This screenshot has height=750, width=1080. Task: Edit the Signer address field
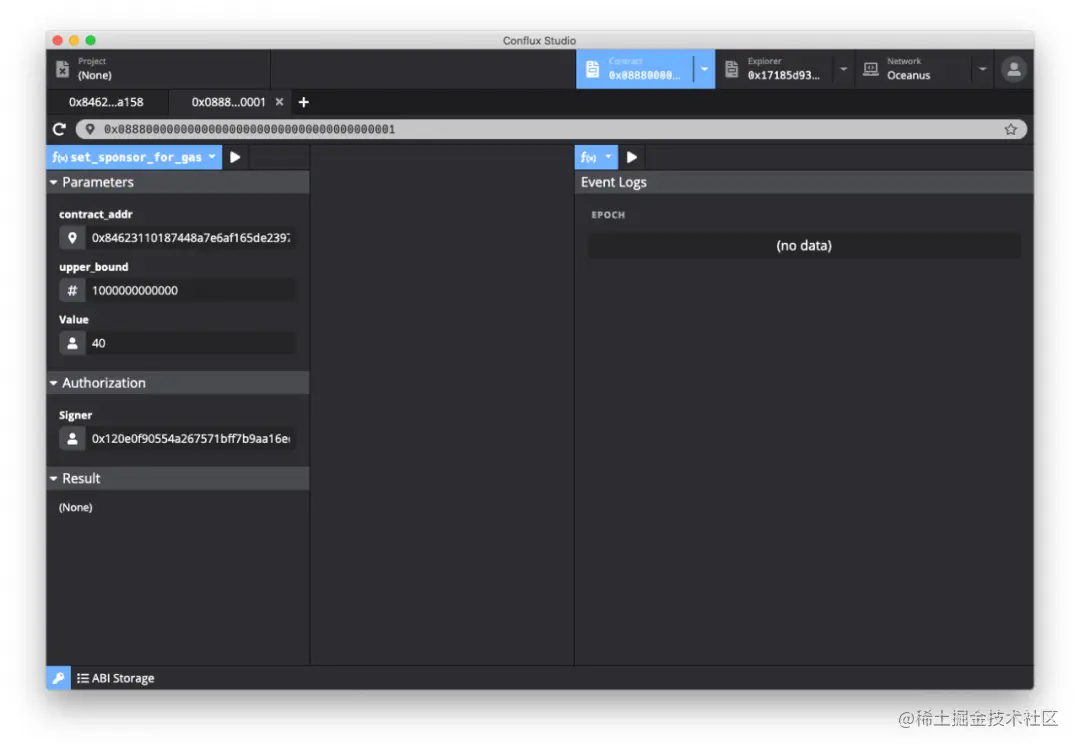190,439
